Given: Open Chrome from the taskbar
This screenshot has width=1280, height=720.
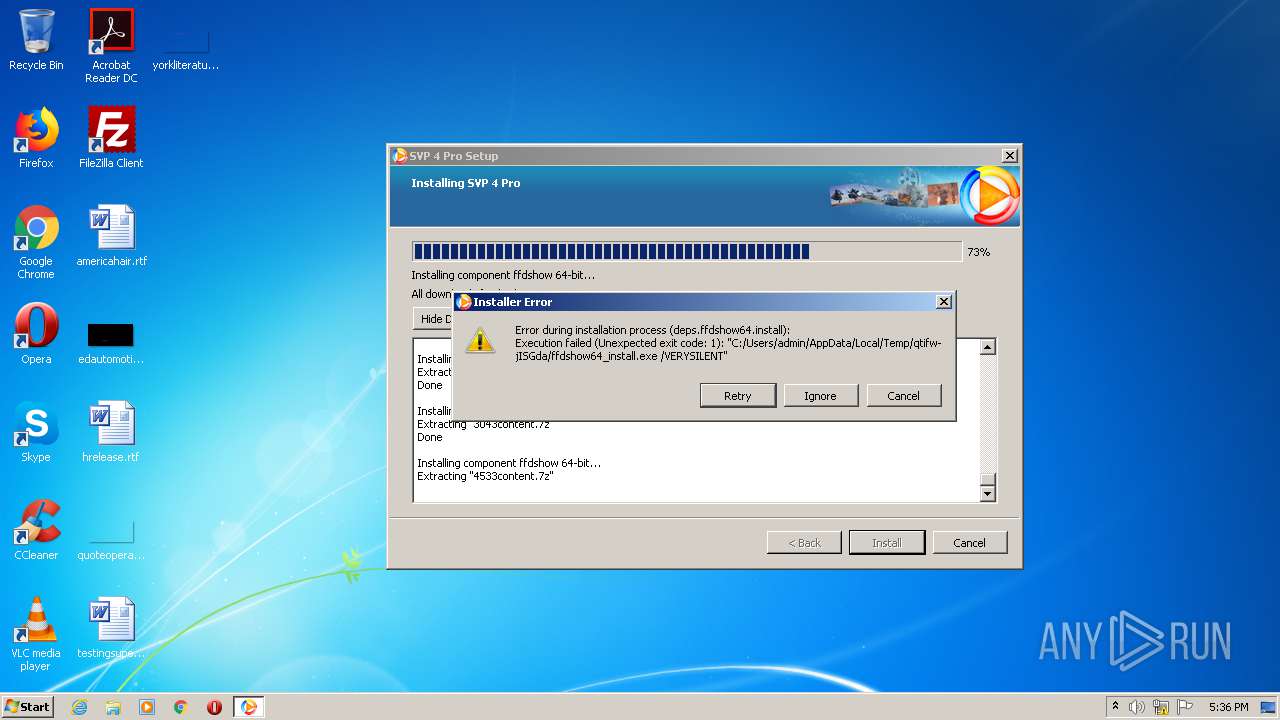Looking at the screenshot, I should click(181, 707).
